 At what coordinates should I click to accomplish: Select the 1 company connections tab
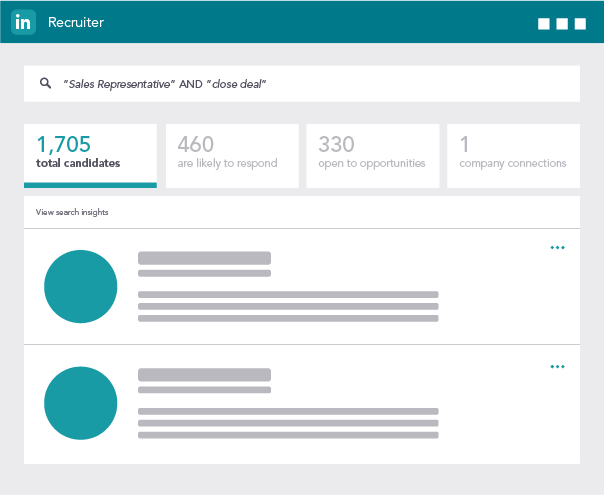tap(513, 156)
